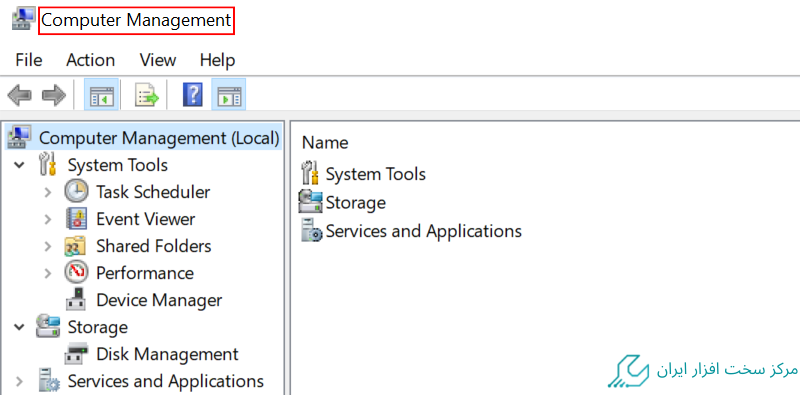
Task: Open the View menu
Action: click(158, 60)
